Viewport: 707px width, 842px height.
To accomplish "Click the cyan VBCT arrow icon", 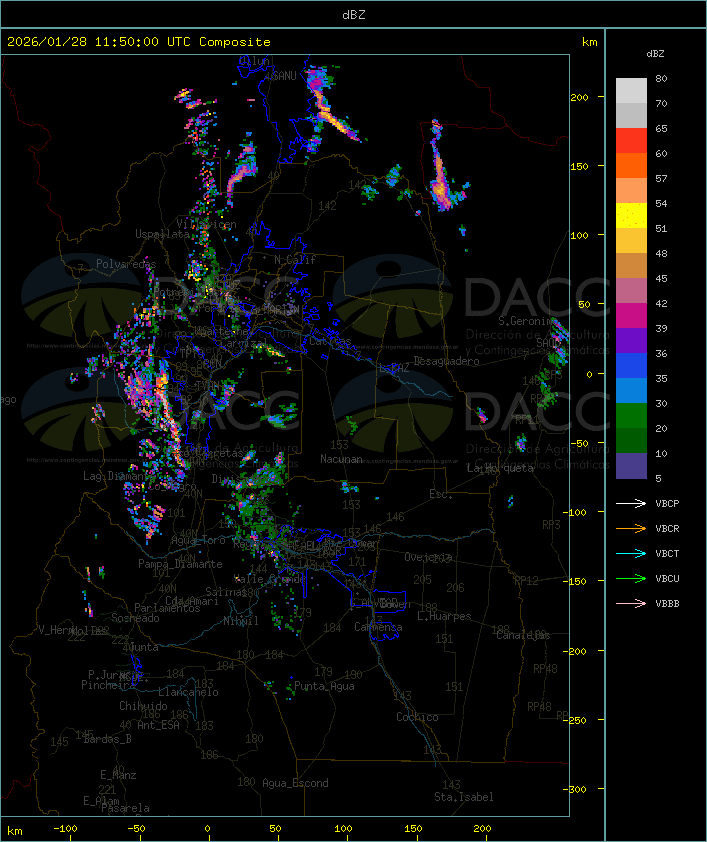I will (x=631, y=553).
